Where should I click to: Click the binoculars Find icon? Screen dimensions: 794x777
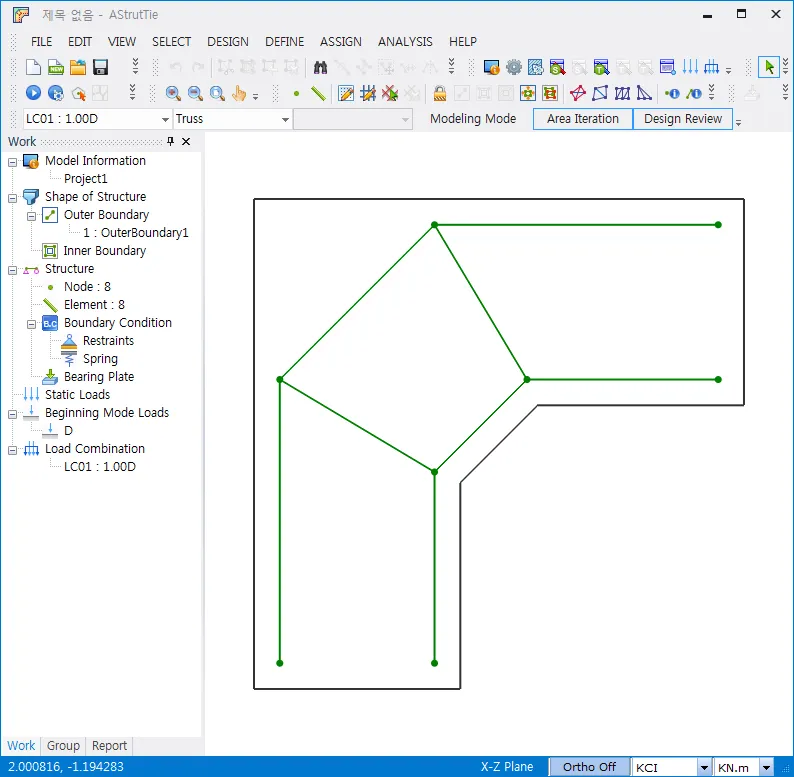320,67
